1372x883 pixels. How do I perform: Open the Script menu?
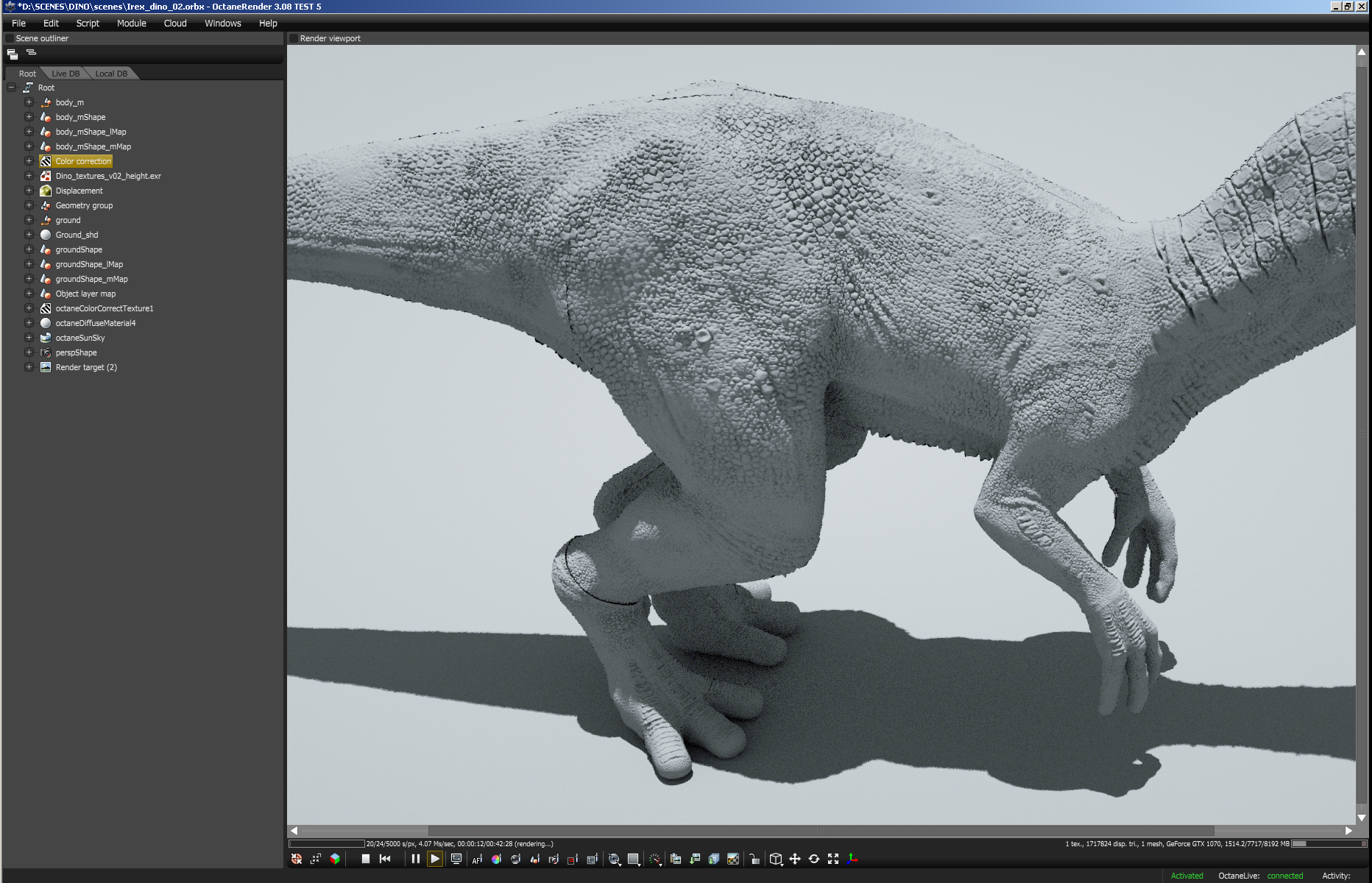coord(88,24)
